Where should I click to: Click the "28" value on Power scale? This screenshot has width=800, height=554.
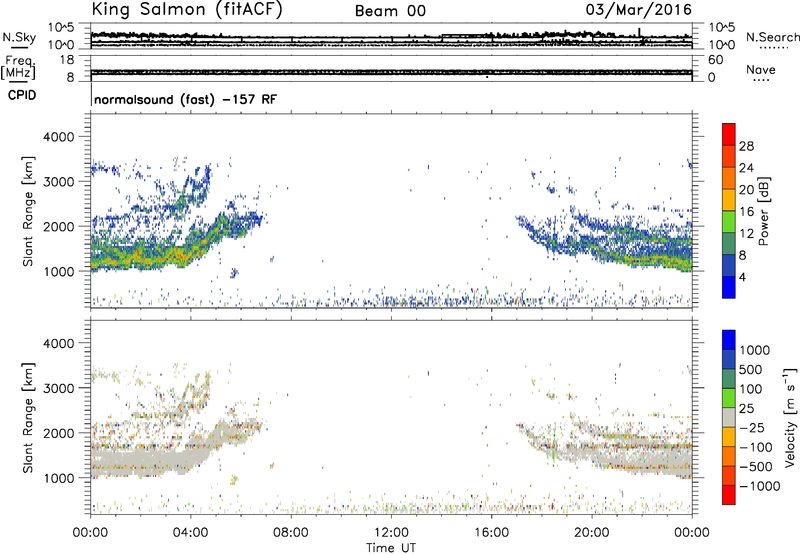(x=746, y=146)
